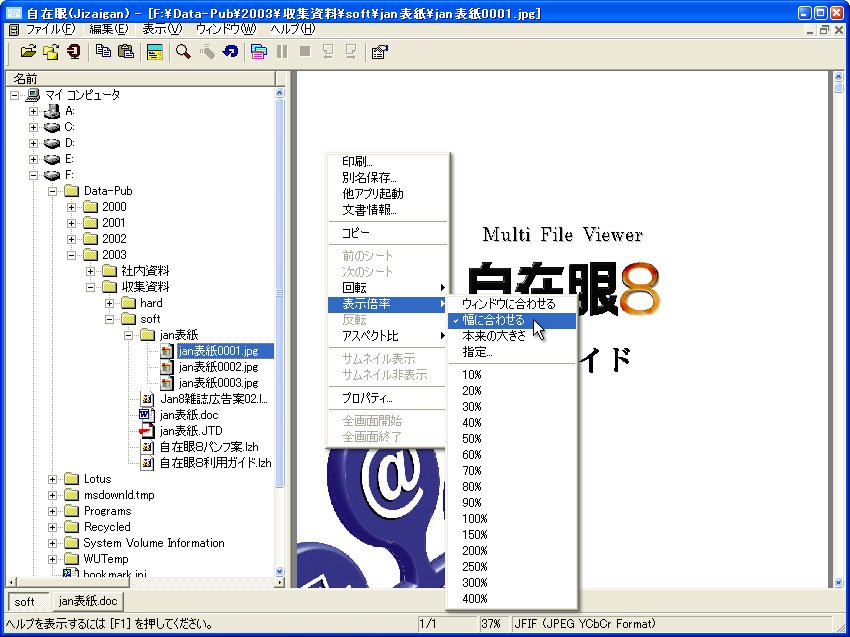
Task: Click the 名前 column header
Action: (140, 79)
